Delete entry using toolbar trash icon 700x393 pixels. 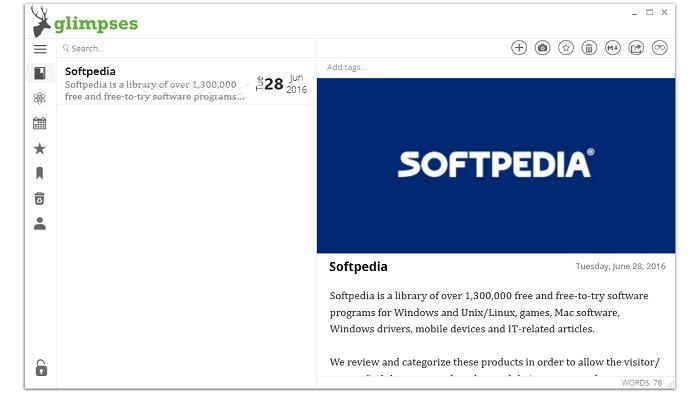click(x=589, y=48)
